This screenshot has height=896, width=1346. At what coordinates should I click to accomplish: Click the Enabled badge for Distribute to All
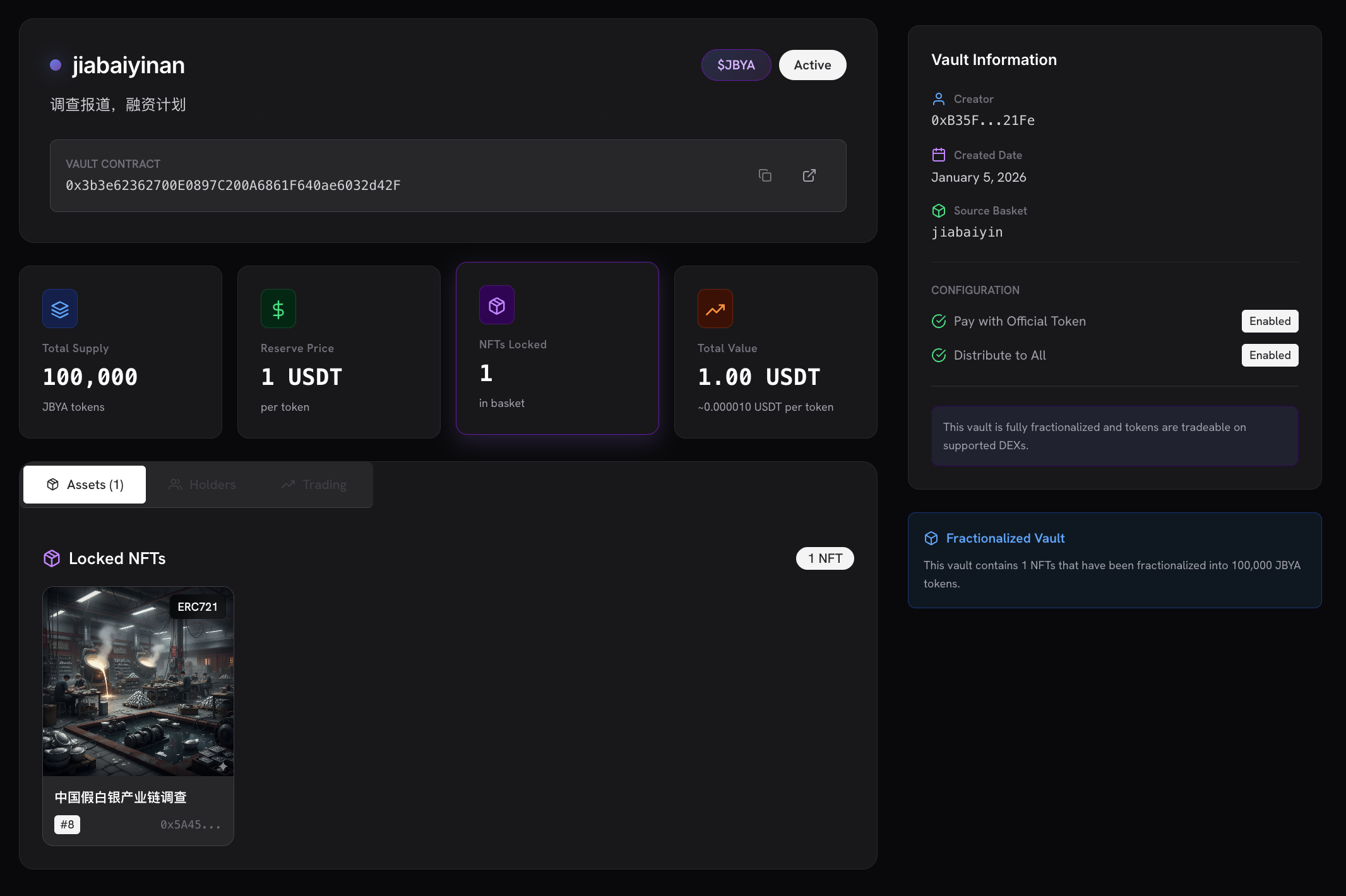tap(1270, 355)
